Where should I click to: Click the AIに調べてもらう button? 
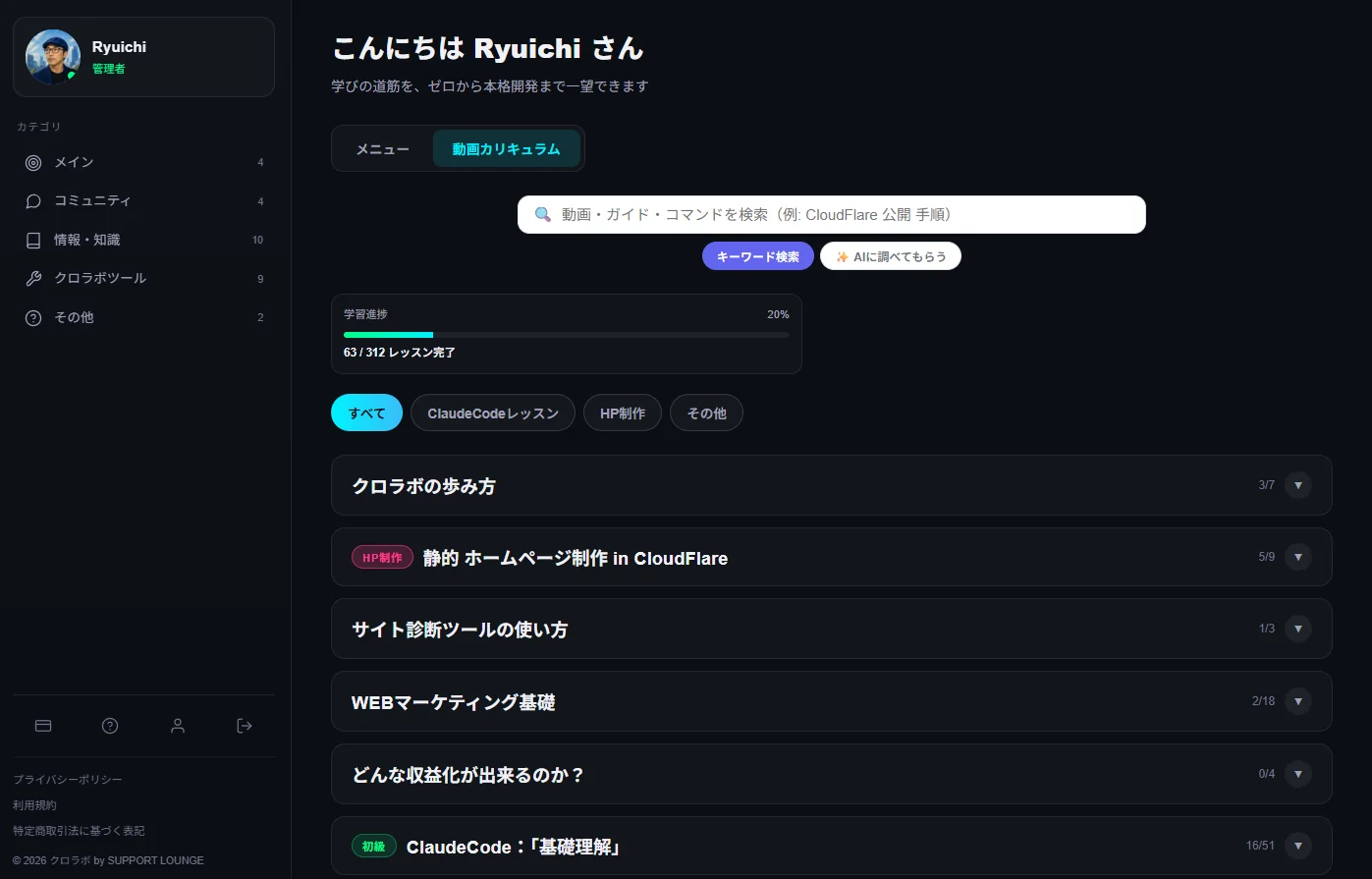891,256
